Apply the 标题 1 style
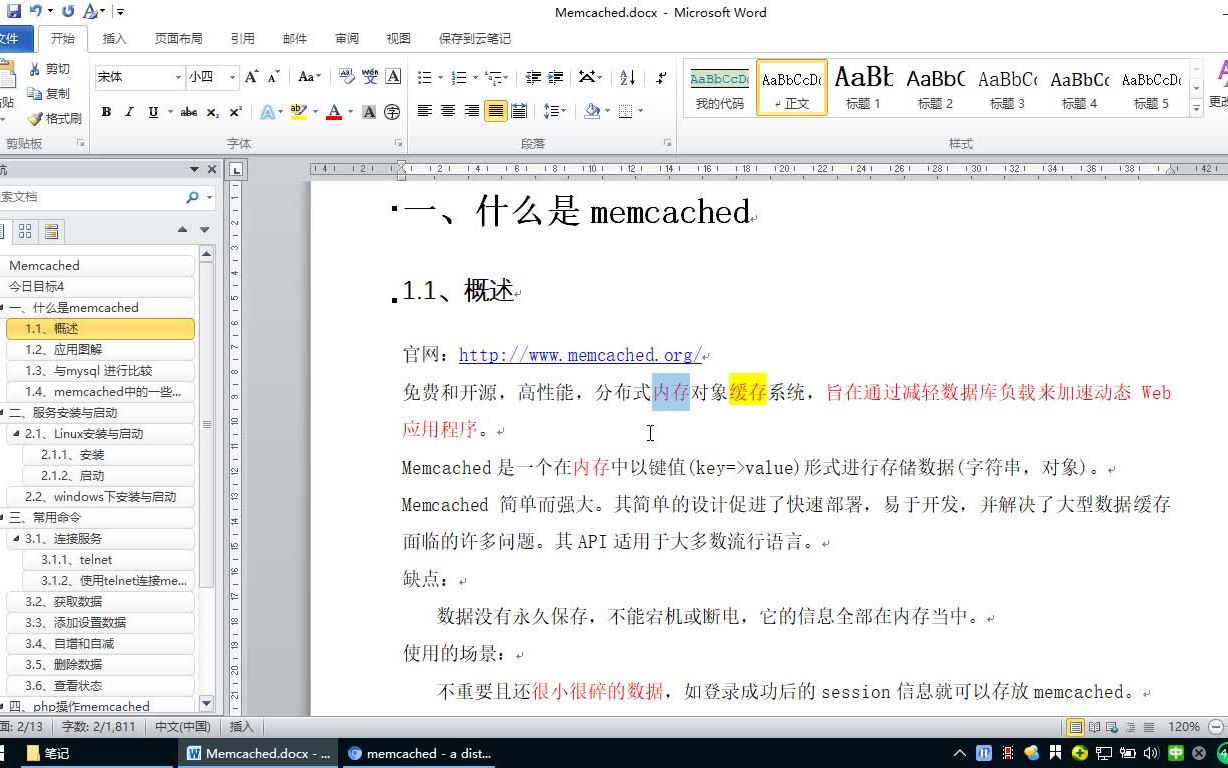Screen dimensions: 1228x768 [864, 87]
